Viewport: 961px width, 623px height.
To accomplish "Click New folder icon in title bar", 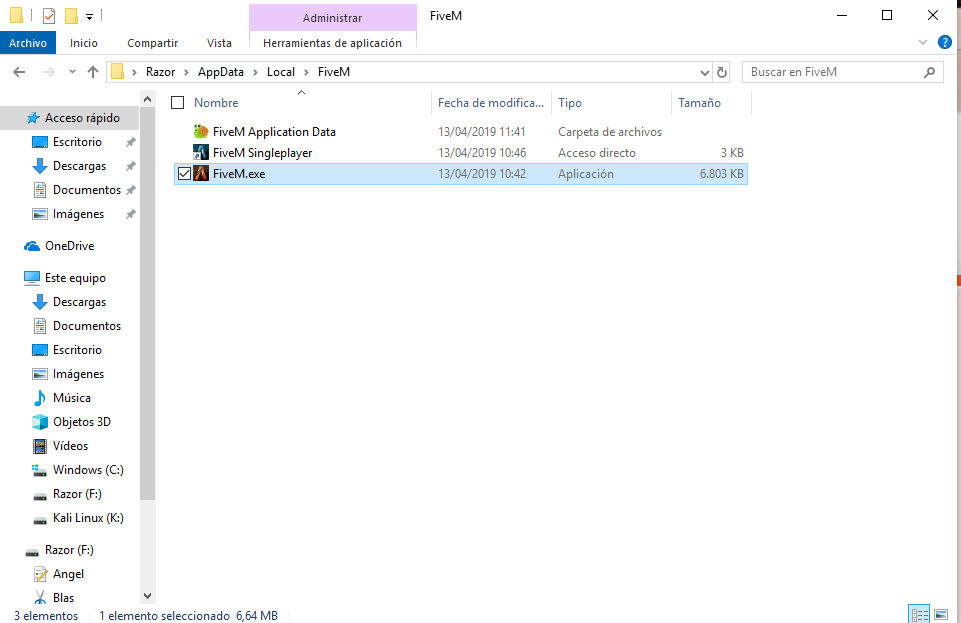I will pyautogui.click(x=71, y=15).
